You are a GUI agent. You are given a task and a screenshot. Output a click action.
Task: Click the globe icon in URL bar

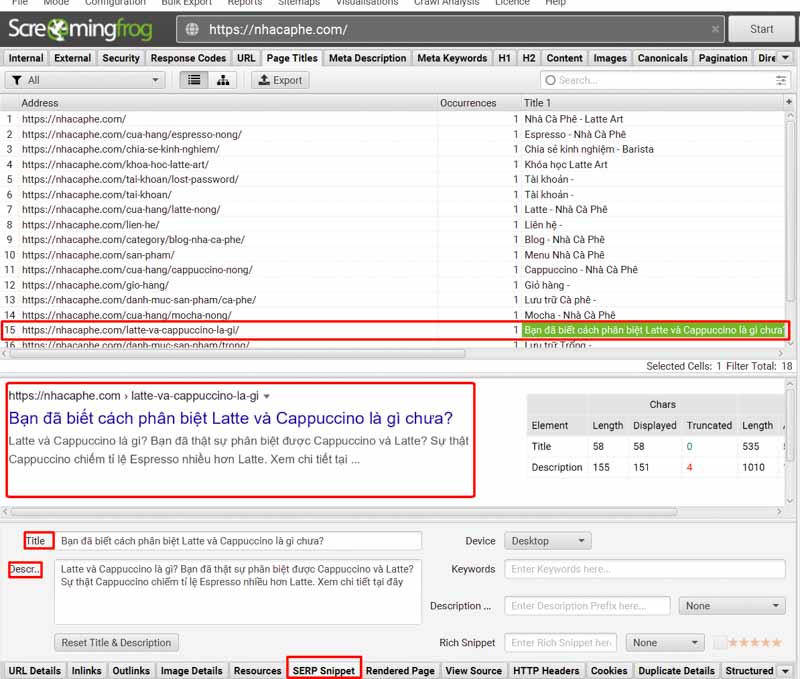point(192,30)
